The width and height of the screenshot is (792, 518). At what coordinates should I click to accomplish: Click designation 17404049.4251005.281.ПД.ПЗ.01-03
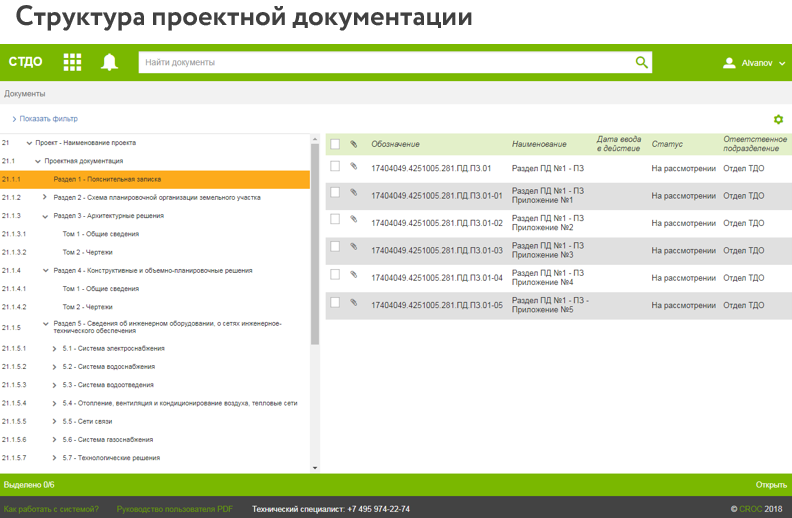pos(437,250)
